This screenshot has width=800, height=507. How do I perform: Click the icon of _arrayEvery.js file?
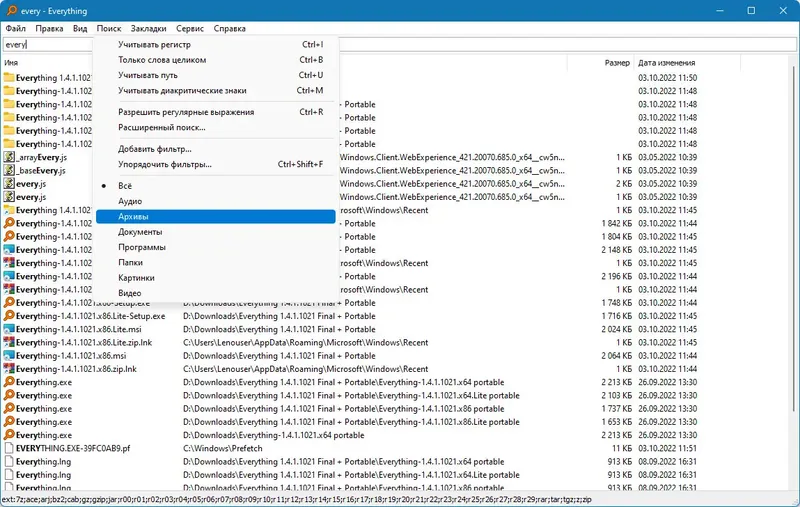[9, 157]
